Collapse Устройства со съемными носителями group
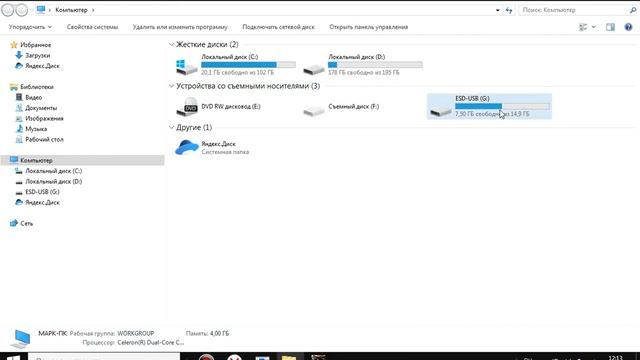 tap(171, 86)
